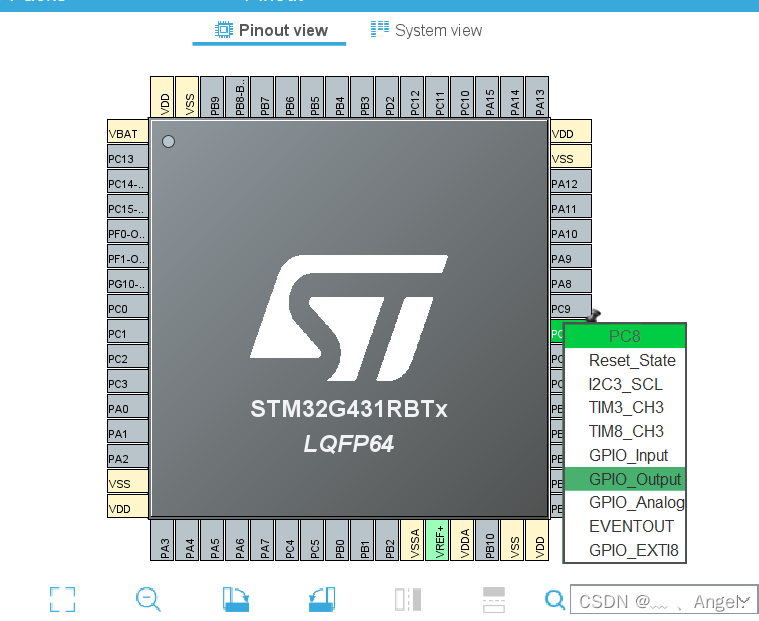This screenshot has height=621, width=759.
Task: Select pin PC11 on the top row
Action: (438, 97)
